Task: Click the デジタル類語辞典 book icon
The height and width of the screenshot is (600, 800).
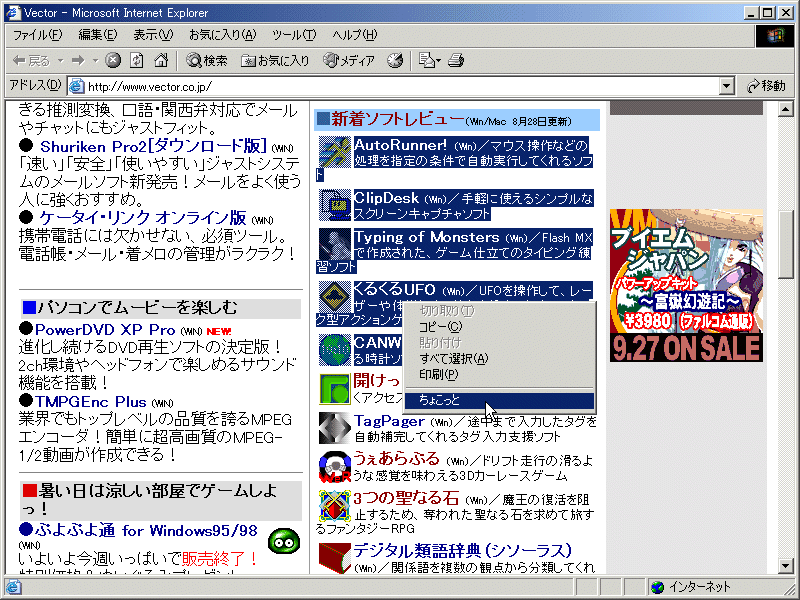Action: click(335, 558)
